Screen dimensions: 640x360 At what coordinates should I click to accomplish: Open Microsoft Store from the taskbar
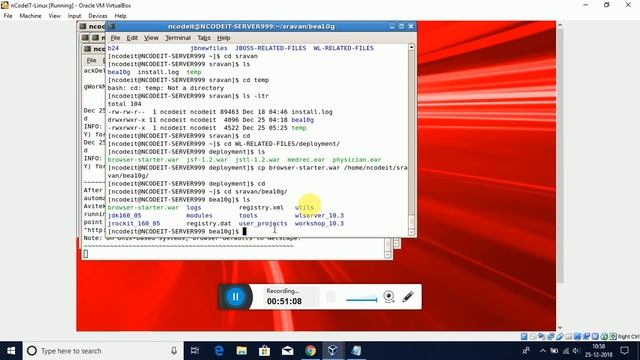pyautogui.click(x=264, y=351)
